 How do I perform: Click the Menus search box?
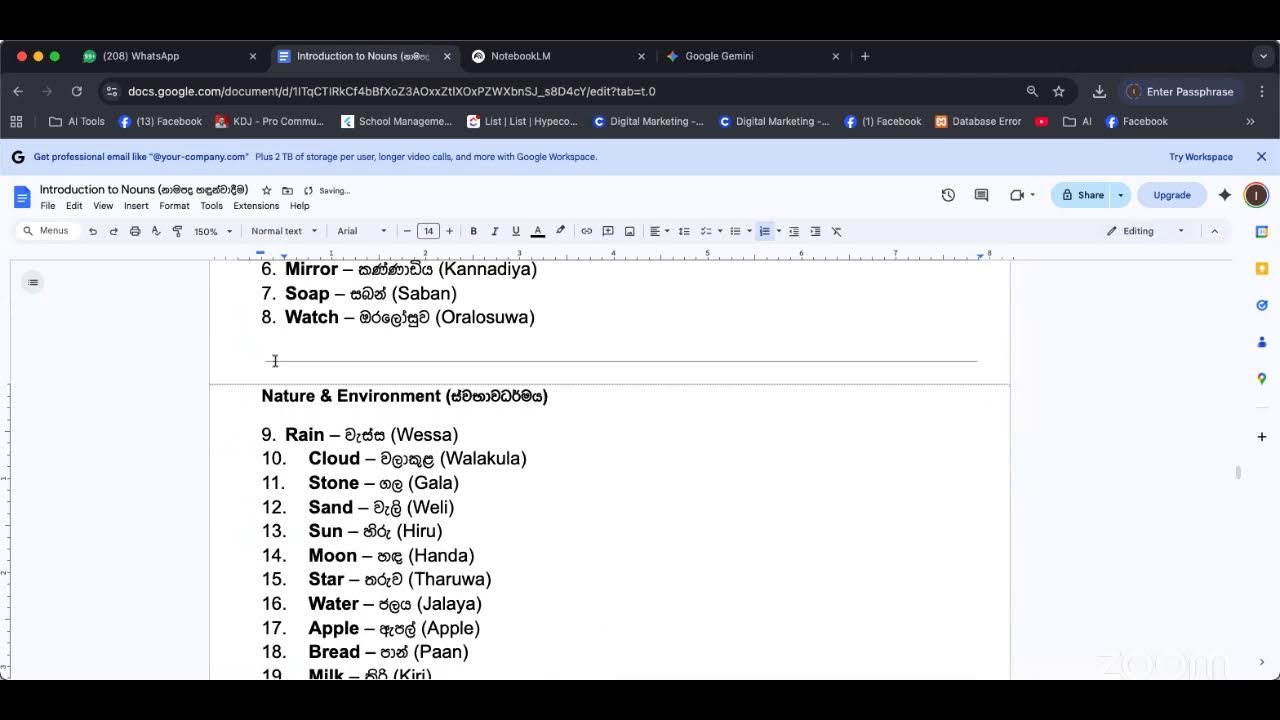[46, 231]
